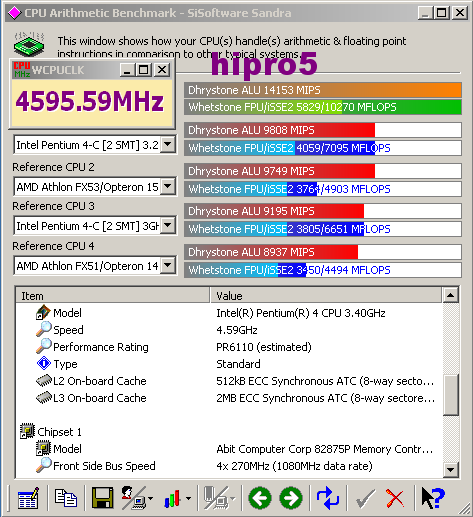
Task: Click the '4x 270MHz (1080MHz data rate)' value
Action: click(294, 466)
